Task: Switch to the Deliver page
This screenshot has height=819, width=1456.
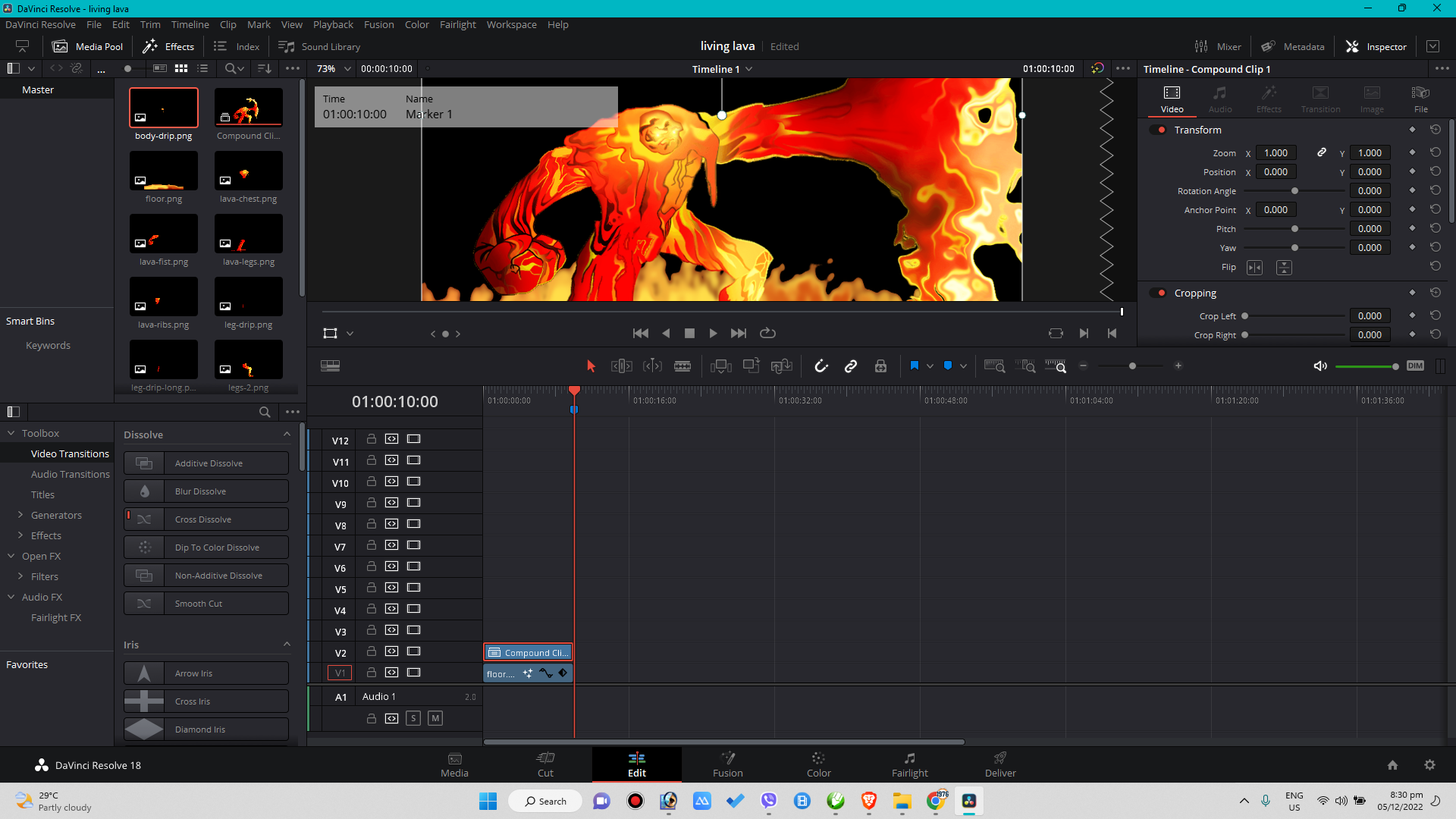Action: click(1000, 764)
